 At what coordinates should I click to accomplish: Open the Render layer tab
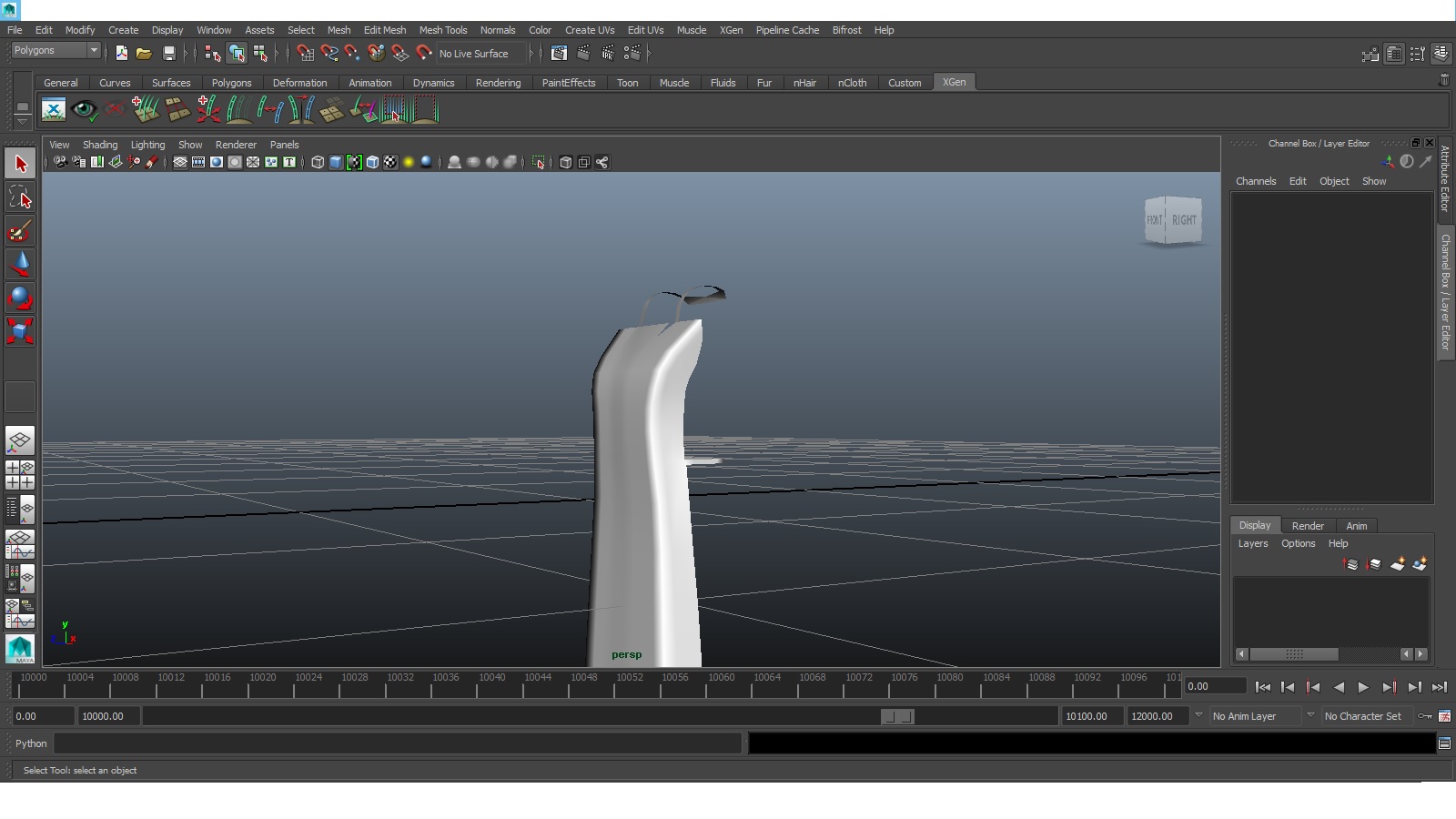1308,526
